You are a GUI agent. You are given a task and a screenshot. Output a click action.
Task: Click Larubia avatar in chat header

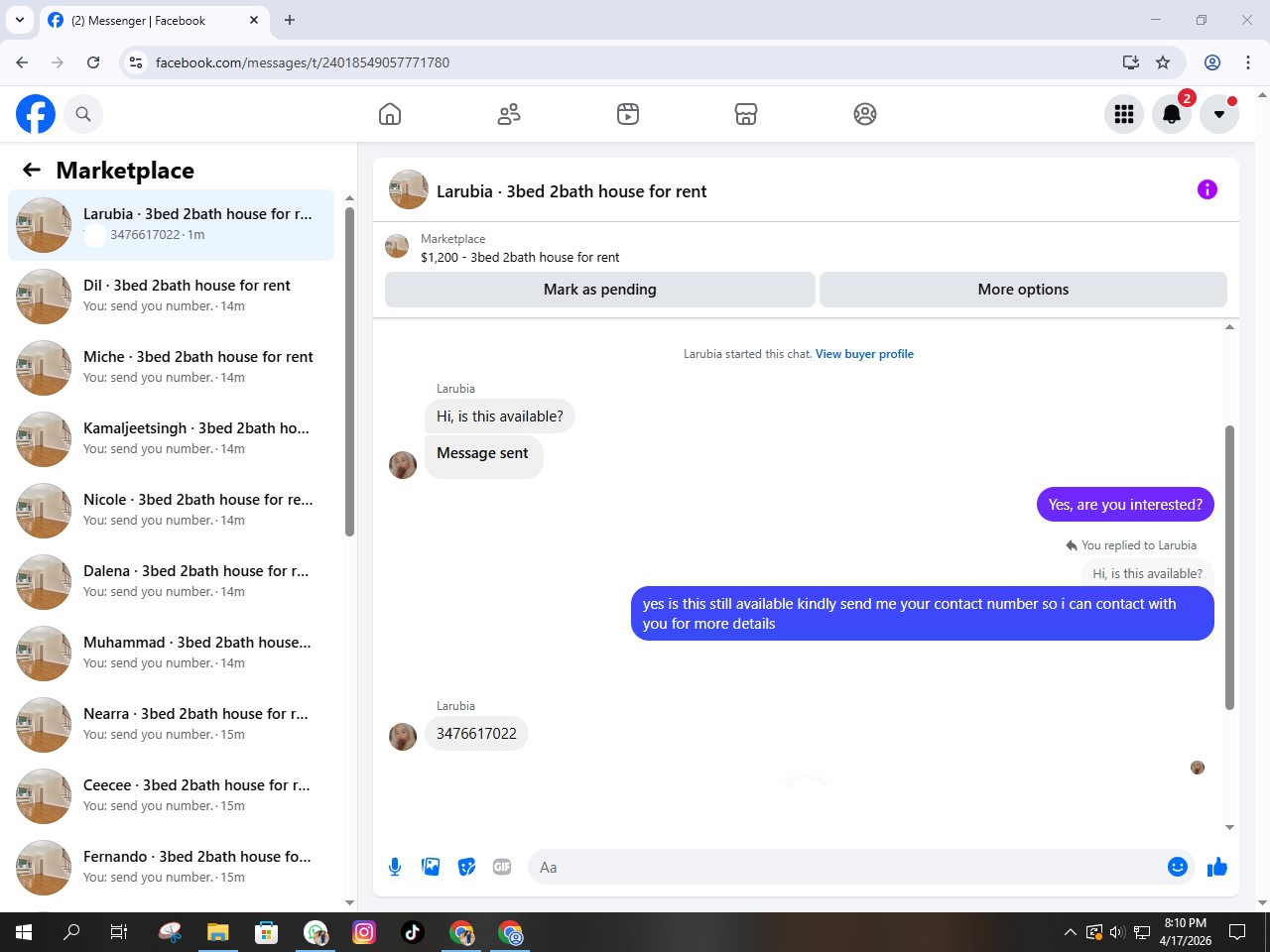pos(409,189)
